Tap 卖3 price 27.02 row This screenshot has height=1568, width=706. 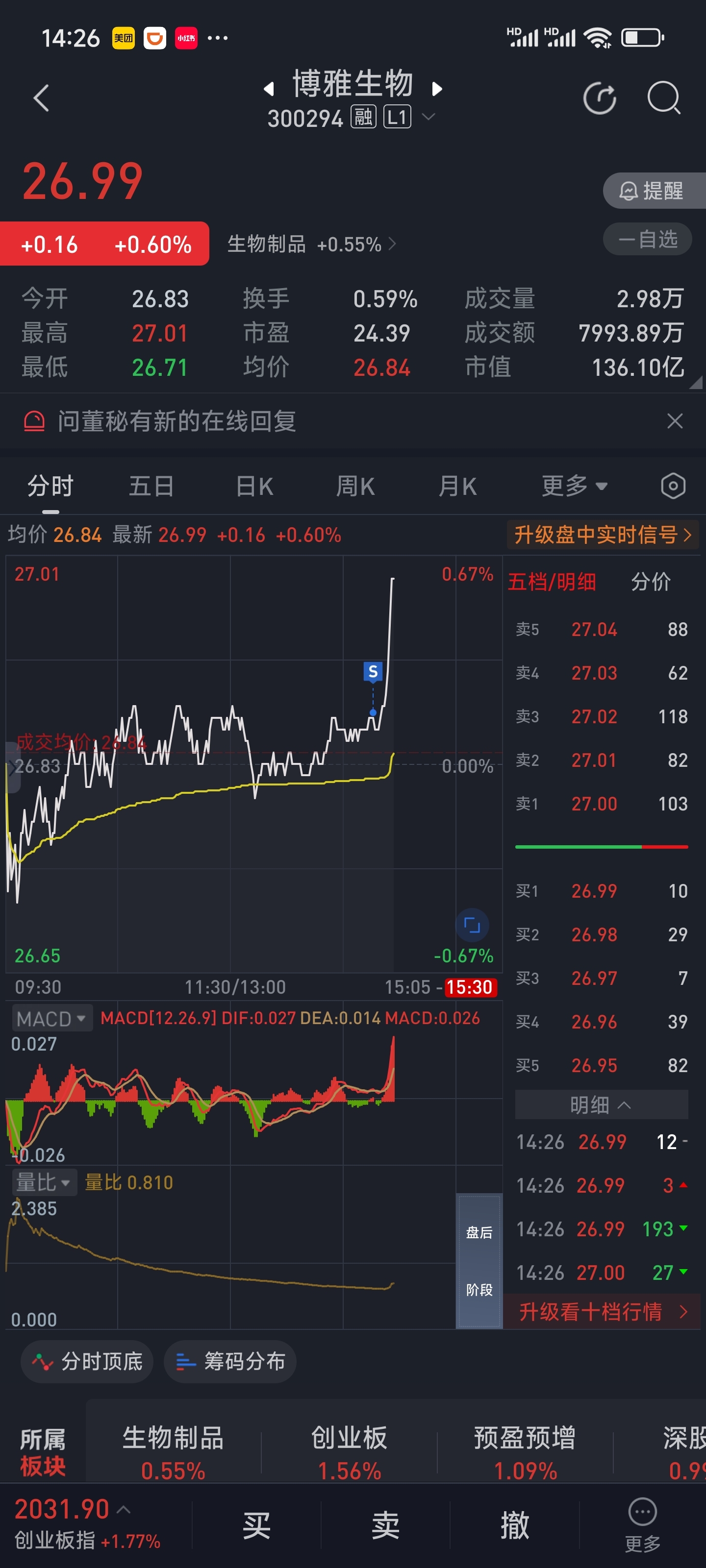(602, 716)
